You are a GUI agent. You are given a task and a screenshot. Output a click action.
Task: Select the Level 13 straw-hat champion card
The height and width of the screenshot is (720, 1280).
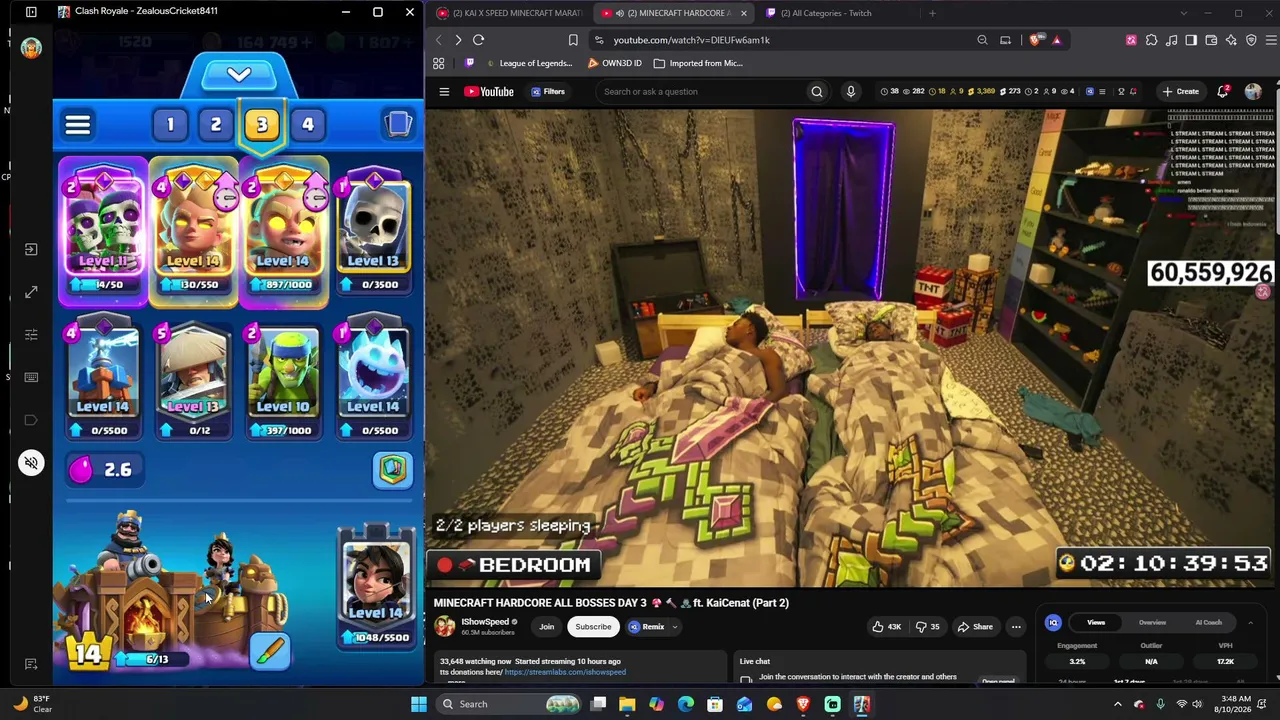(193, 380)
